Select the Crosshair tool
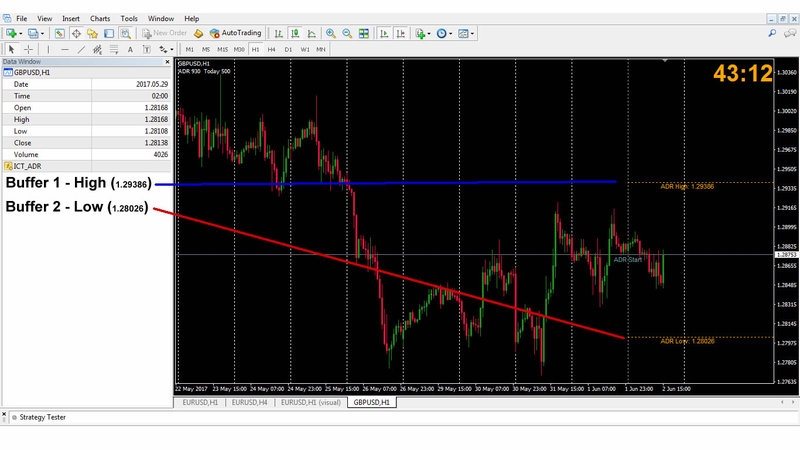Image resolution: width=800 pixels, height=450 pixels. pos(29,49)
